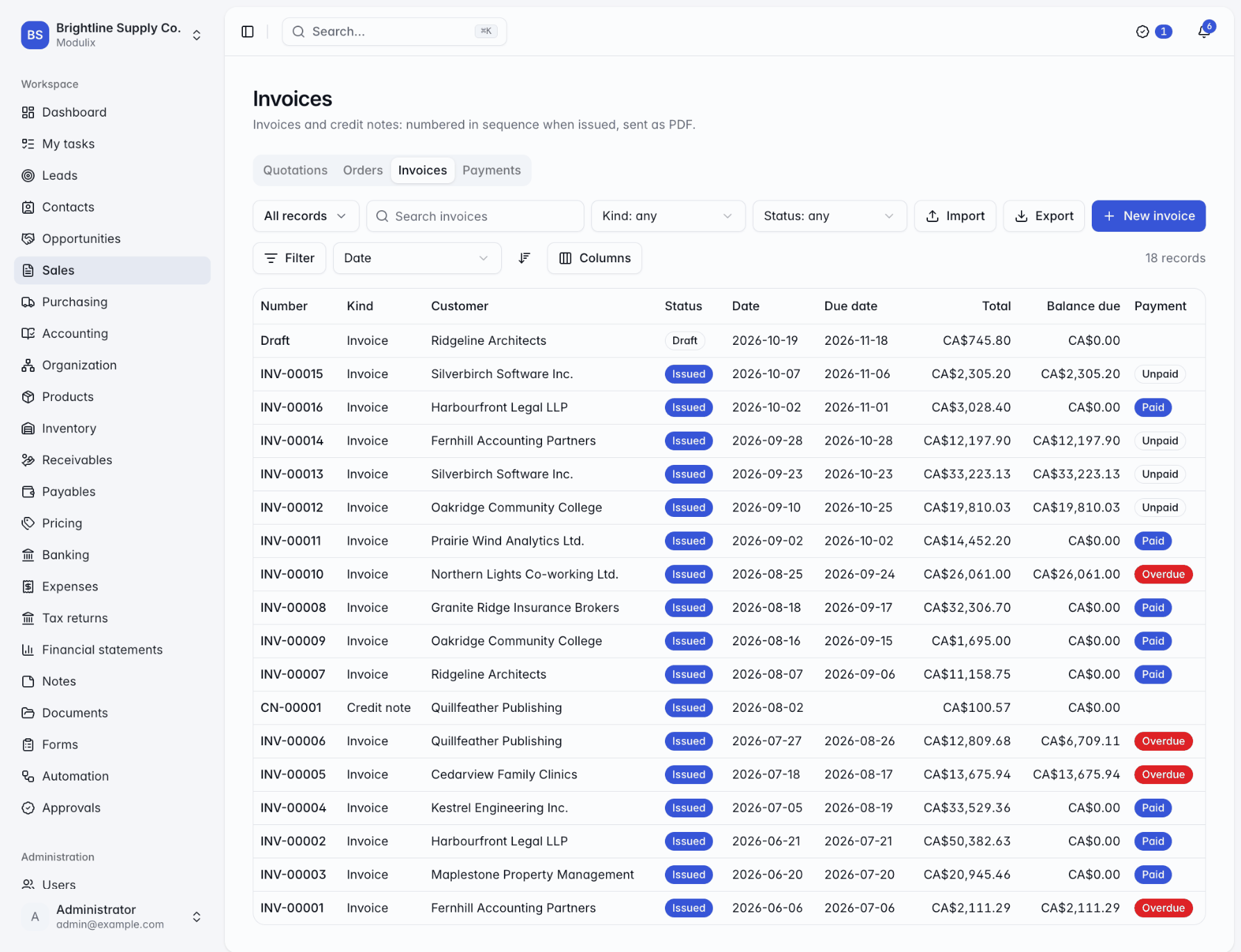Viewport: 1241px width, 952px height.
Task: Select the Invoices tab
Action: (423, 170)
